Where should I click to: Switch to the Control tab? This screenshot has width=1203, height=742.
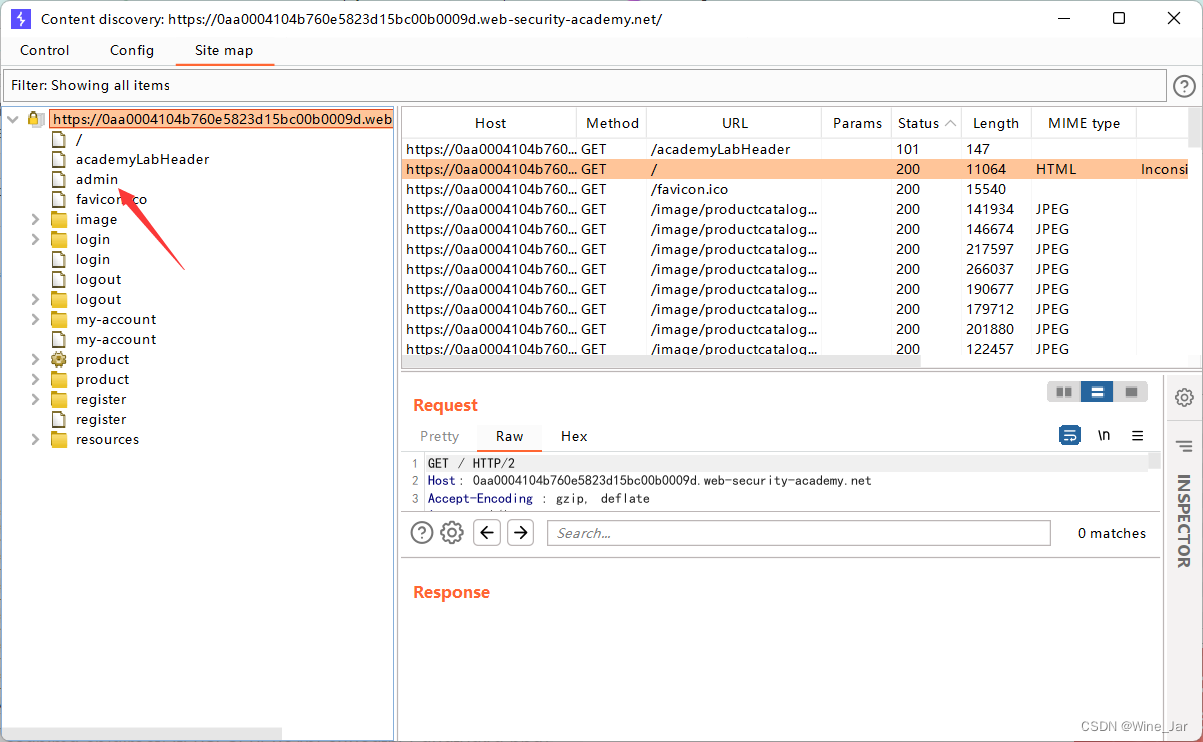click(45, 50)
